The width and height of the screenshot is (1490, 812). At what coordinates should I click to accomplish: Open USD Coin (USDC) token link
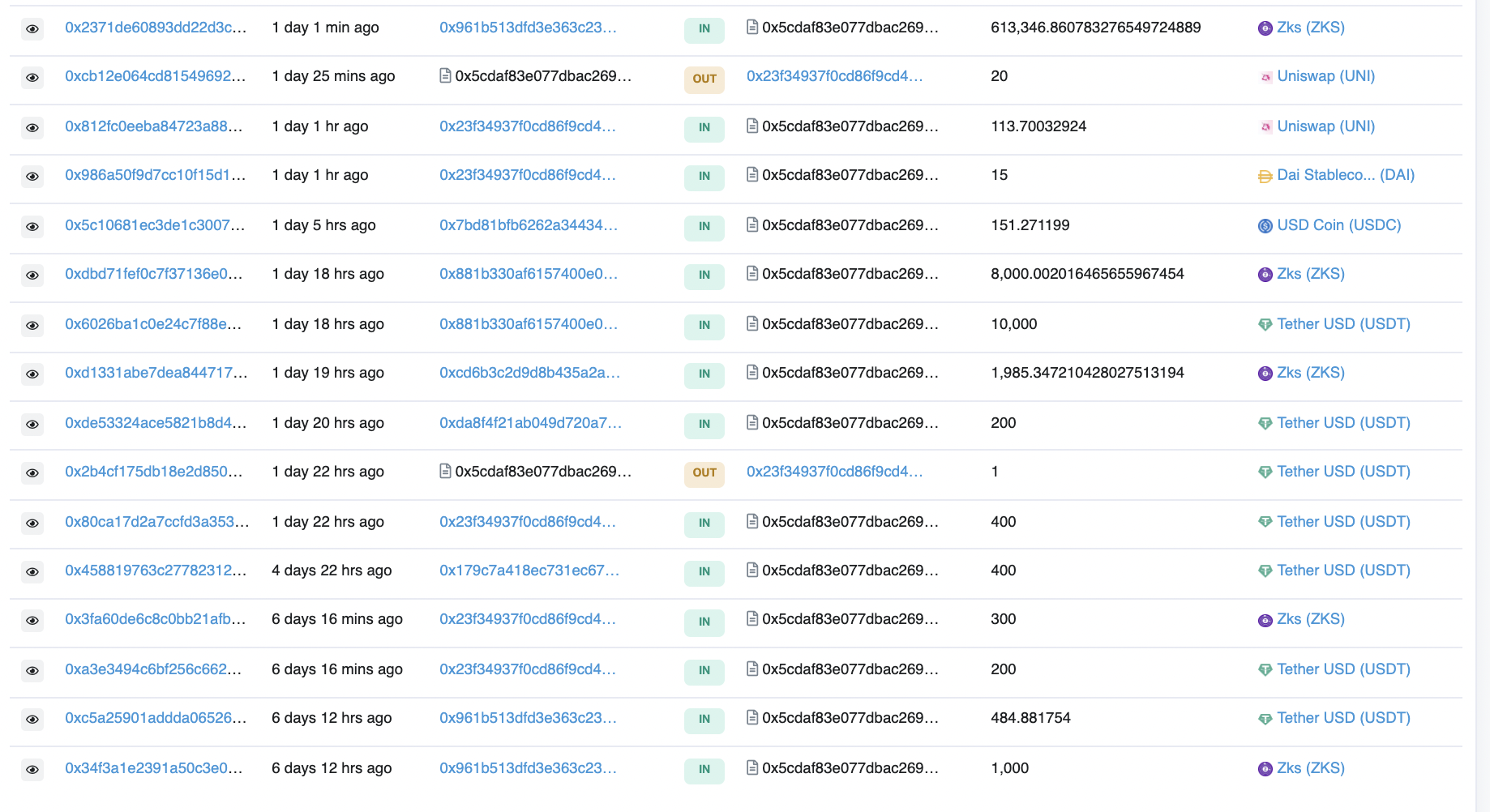(1339, 225)
